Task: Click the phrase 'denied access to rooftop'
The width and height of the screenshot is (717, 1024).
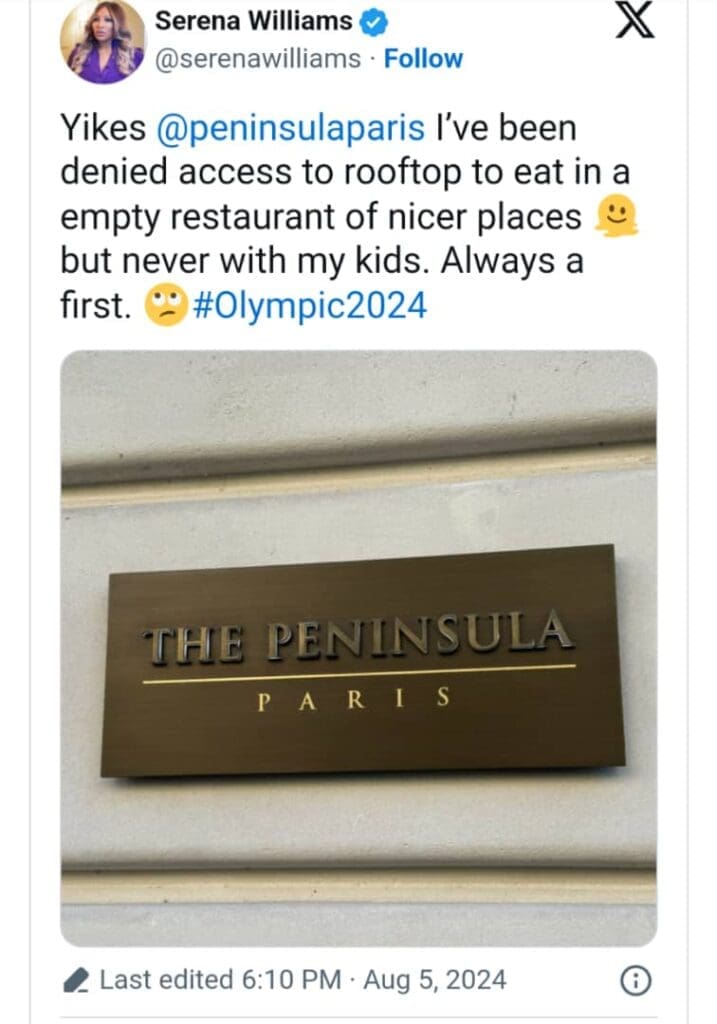Action: (238, 172)
